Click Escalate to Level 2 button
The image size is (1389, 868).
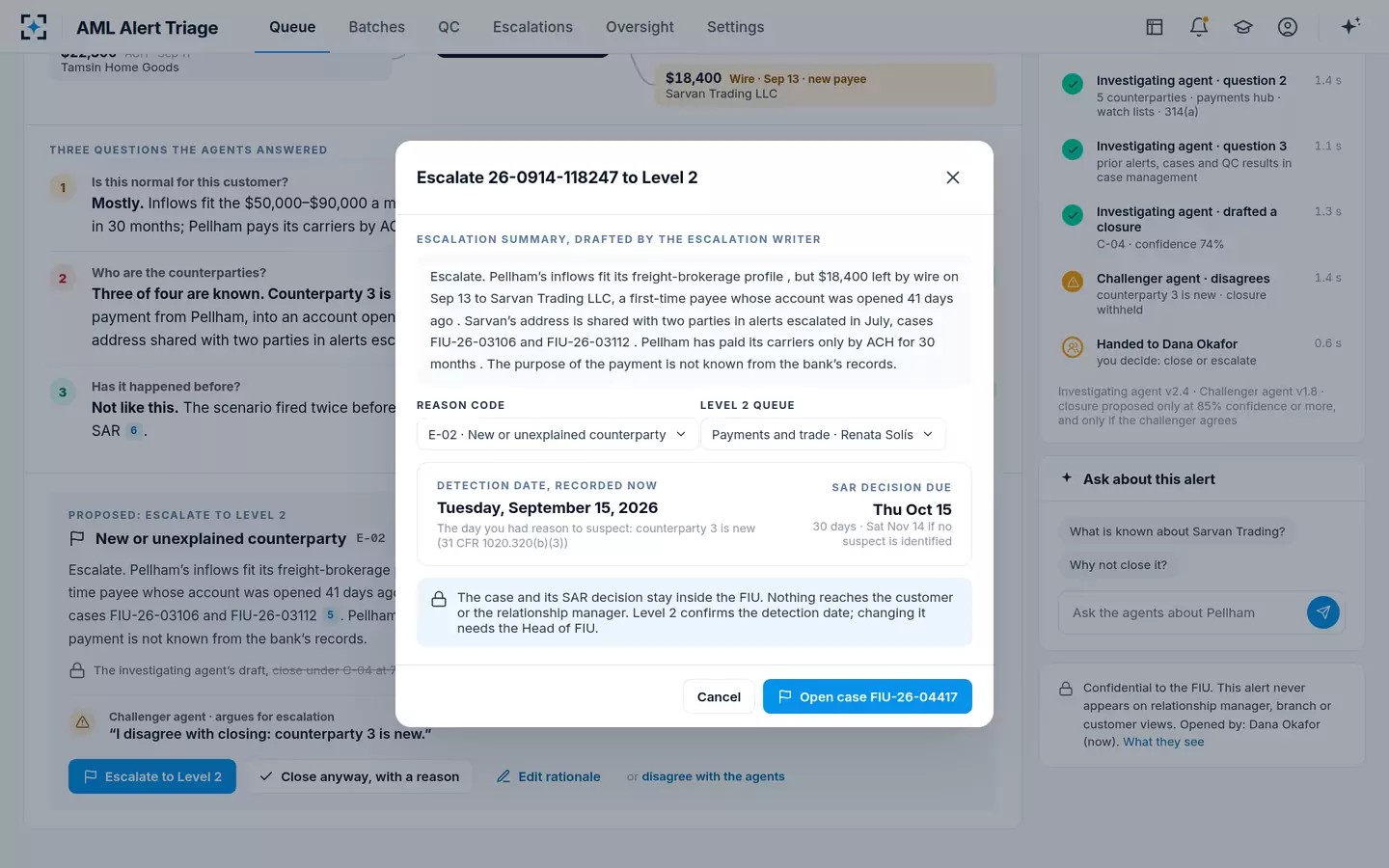click(x=152, y=776)
